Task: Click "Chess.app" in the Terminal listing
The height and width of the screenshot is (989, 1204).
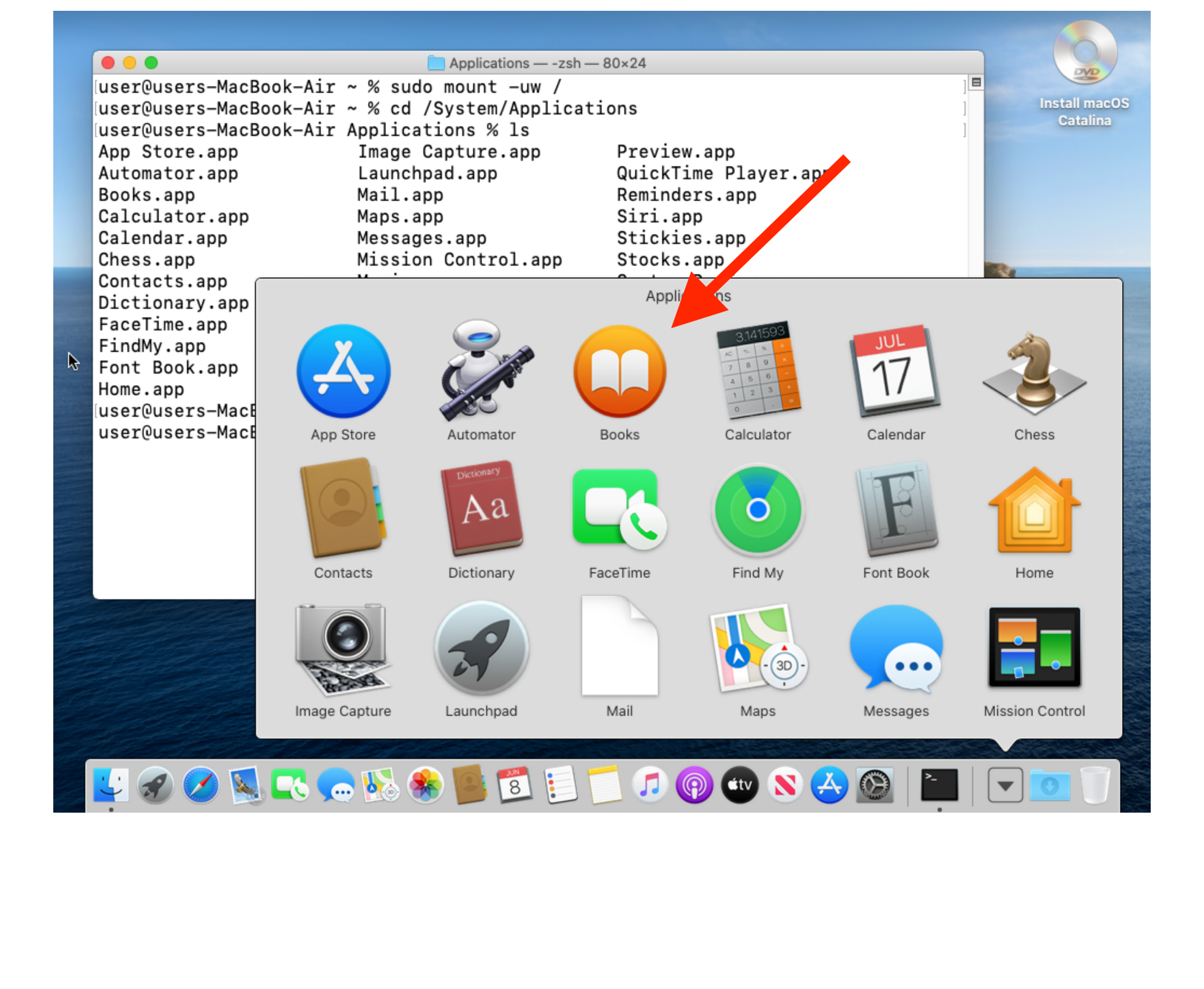Action: [146, 260]
